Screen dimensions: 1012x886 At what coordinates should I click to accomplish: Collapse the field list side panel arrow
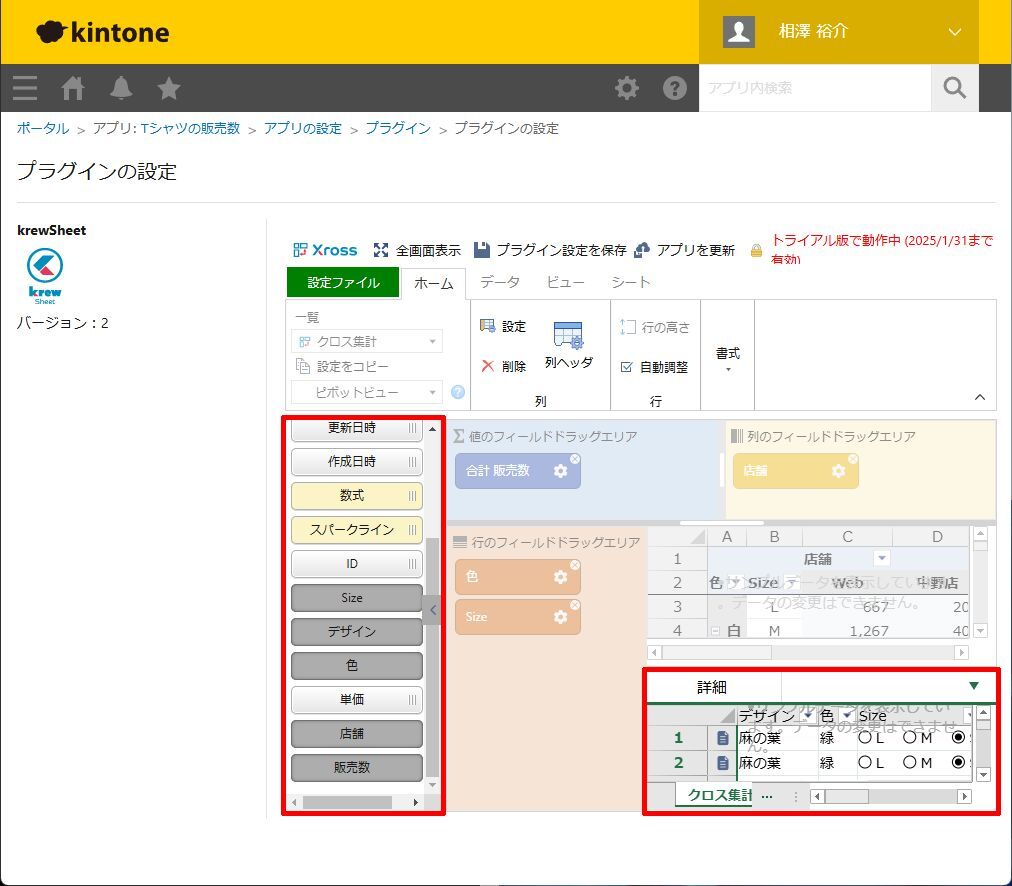433,610
